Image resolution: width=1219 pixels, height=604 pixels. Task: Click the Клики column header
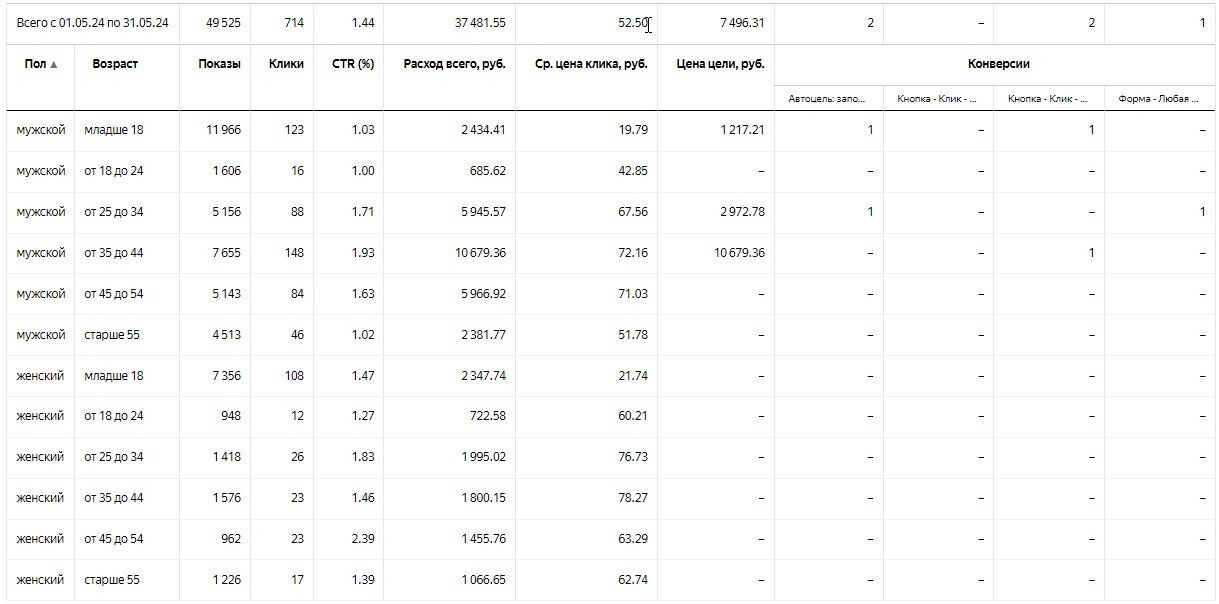pyautogui.click(x=286, y=64)
